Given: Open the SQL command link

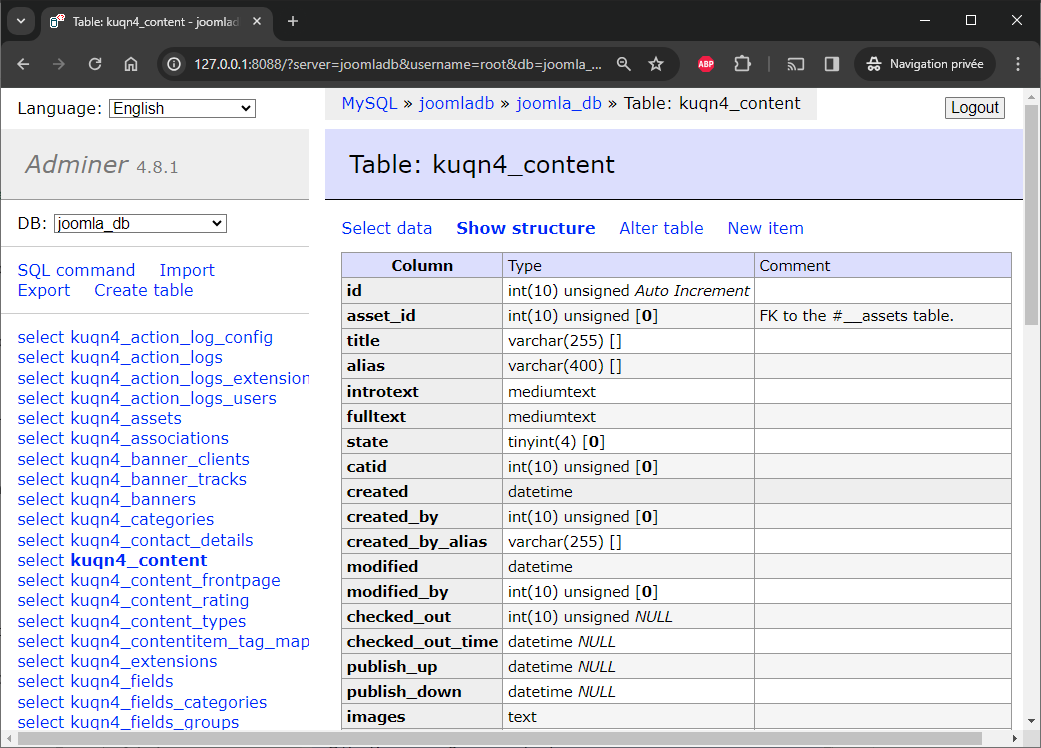Looking at the screenshot, I should pos(76,270).
